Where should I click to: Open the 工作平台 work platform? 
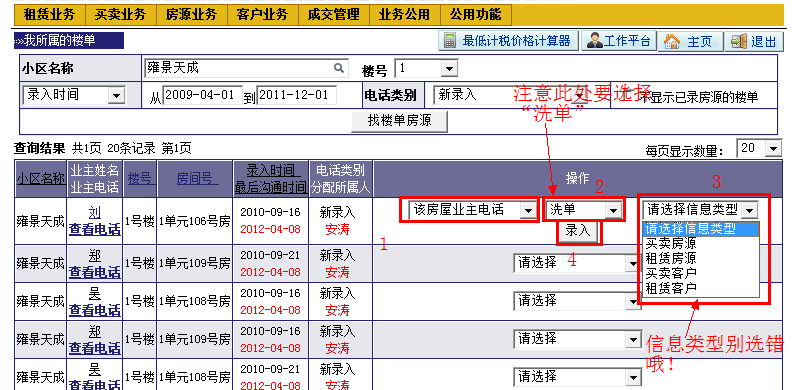pos(619,41)
